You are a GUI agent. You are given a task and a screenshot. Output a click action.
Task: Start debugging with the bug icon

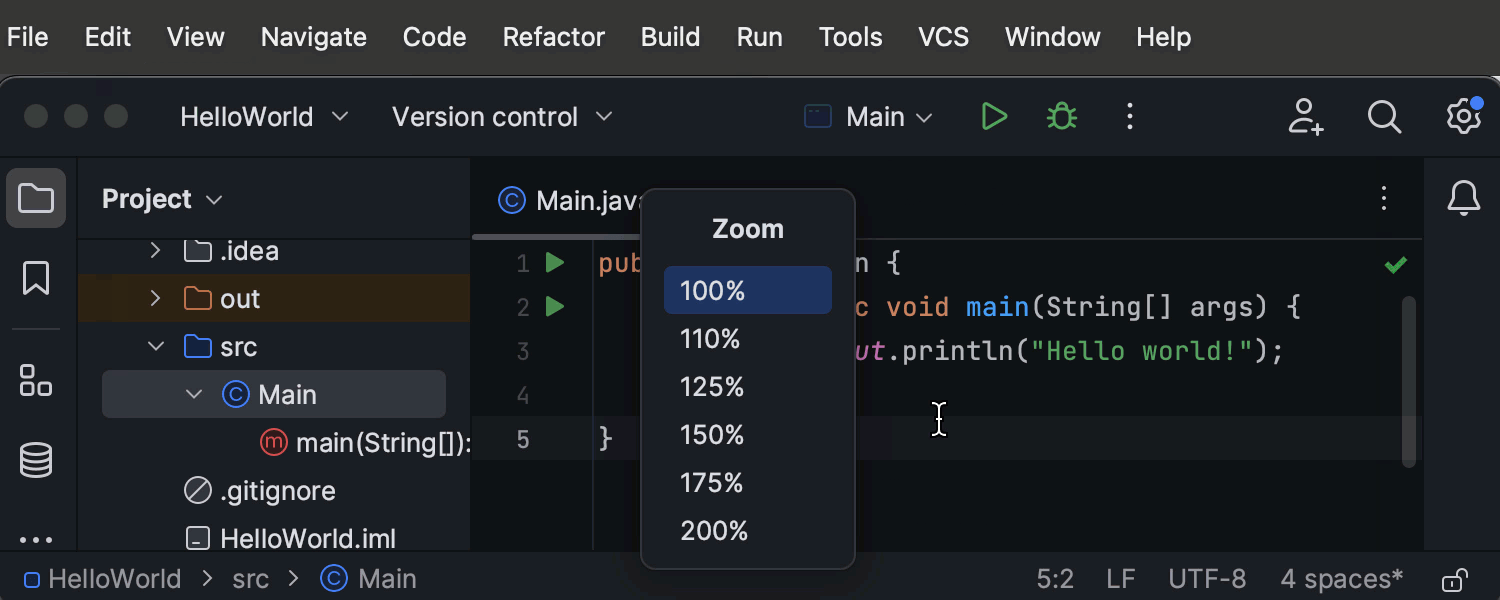click(1061, 117)
